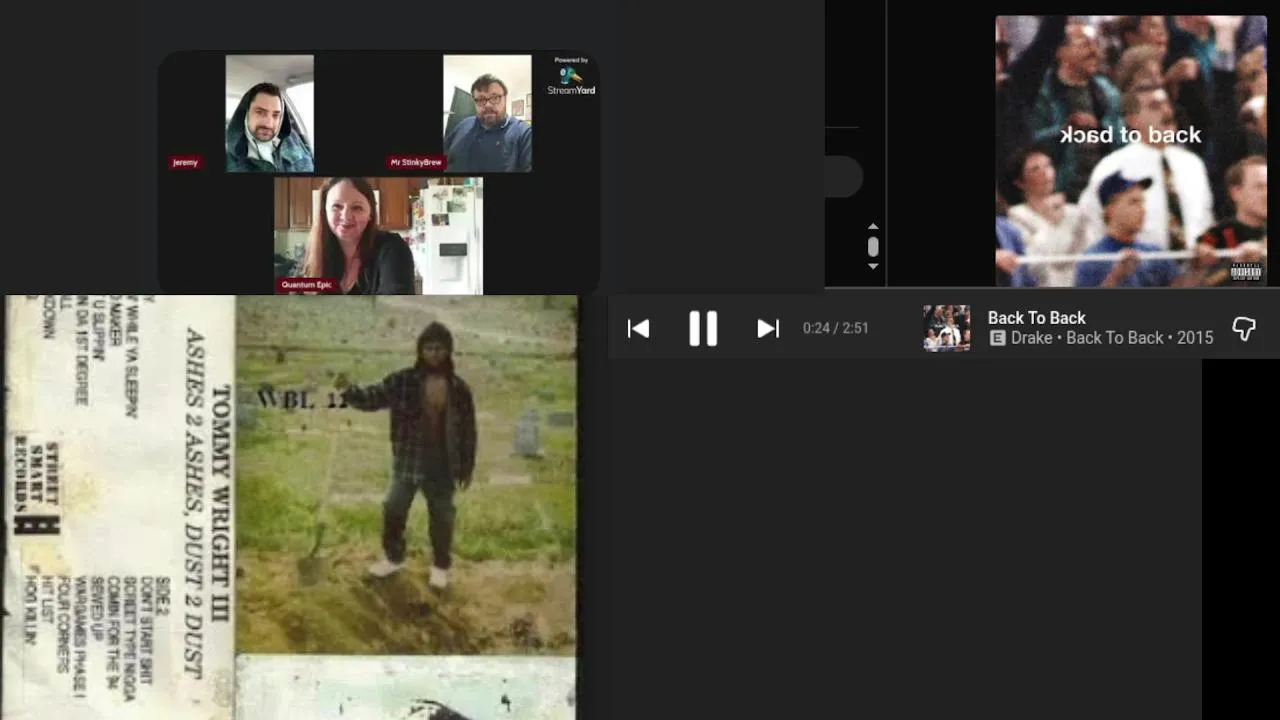Skip to the previous track
This screenshot has height=720, width=1280.
[638, 328]
